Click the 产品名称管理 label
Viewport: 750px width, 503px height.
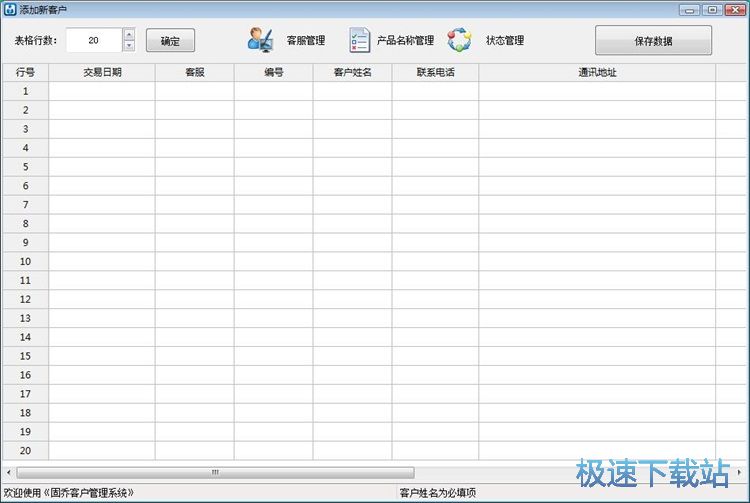click(405, 41)
